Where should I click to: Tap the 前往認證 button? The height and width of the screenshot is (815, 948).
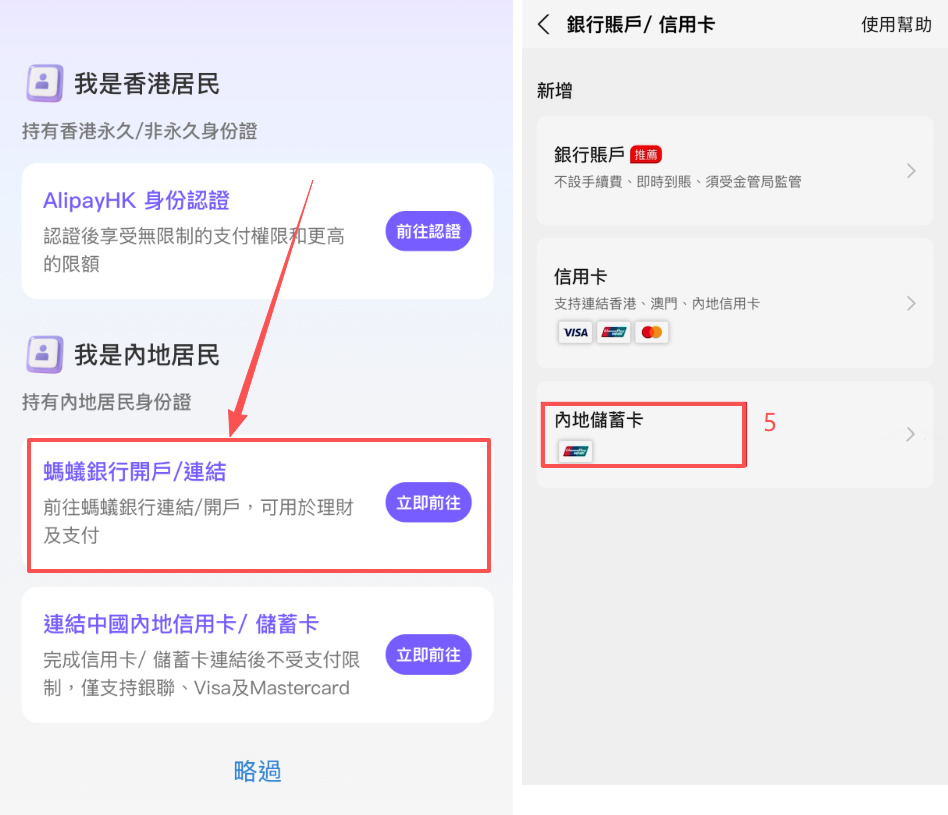pyautogui.click(x=428, y=231)
